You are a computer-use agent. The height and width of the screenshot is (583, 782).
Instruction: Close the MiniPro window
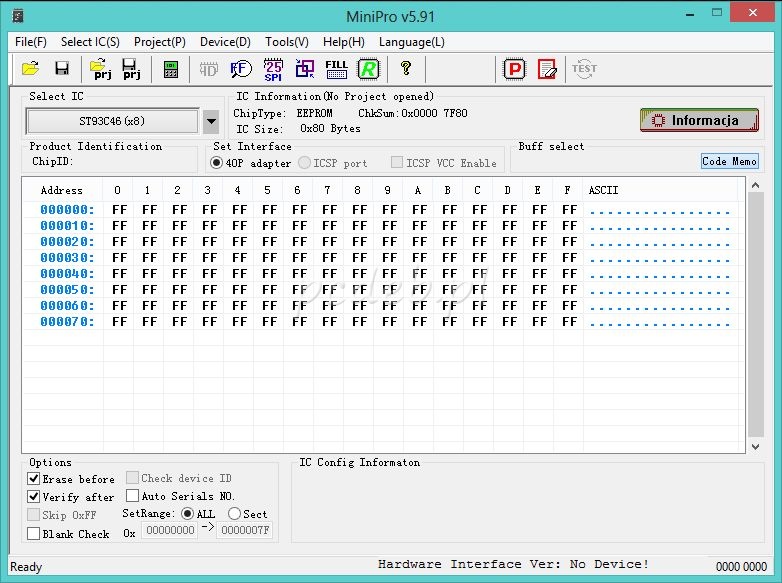pos(753,12)
